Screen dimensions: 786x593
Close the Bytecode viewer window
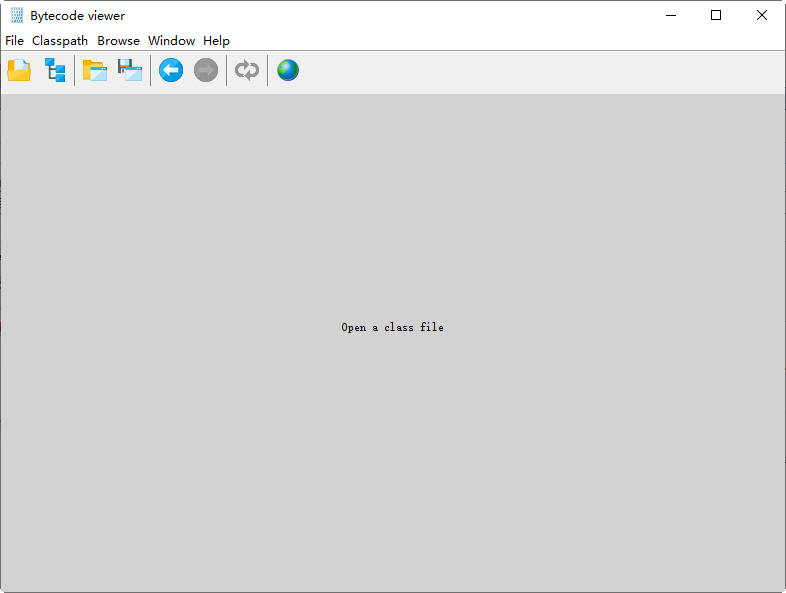tap(762, 16)
